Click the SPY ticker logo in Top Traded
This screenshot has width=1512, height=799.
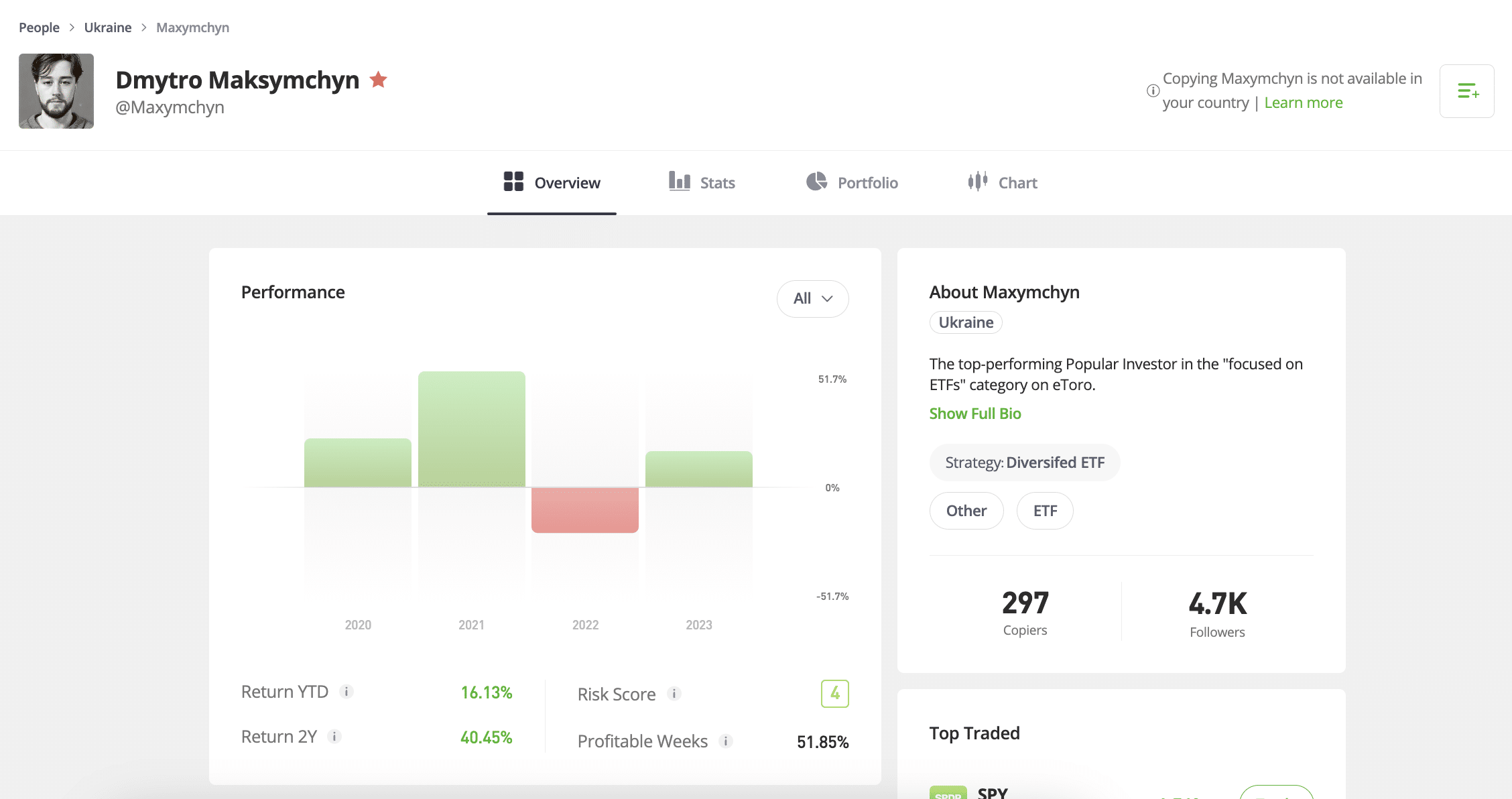(x=948, y=792)
